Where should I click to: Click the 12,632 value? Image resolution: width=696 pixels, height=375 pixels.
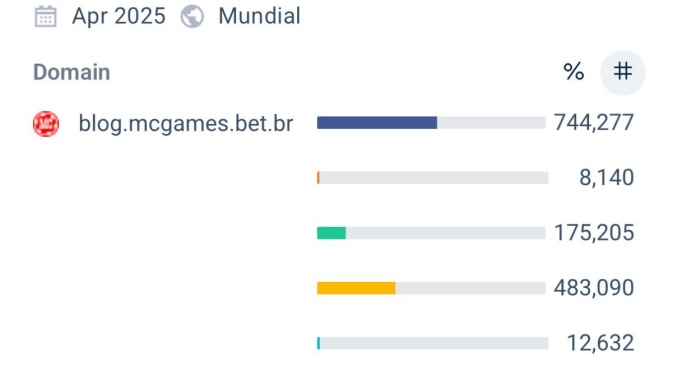click(x=600, y=343)
